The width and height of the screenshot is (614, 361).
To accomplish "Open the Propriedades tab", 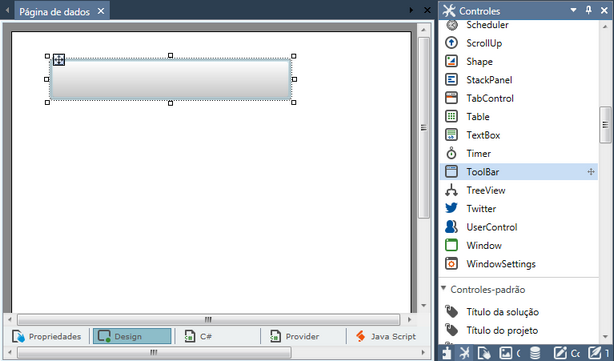I will (x=47, y=336).
